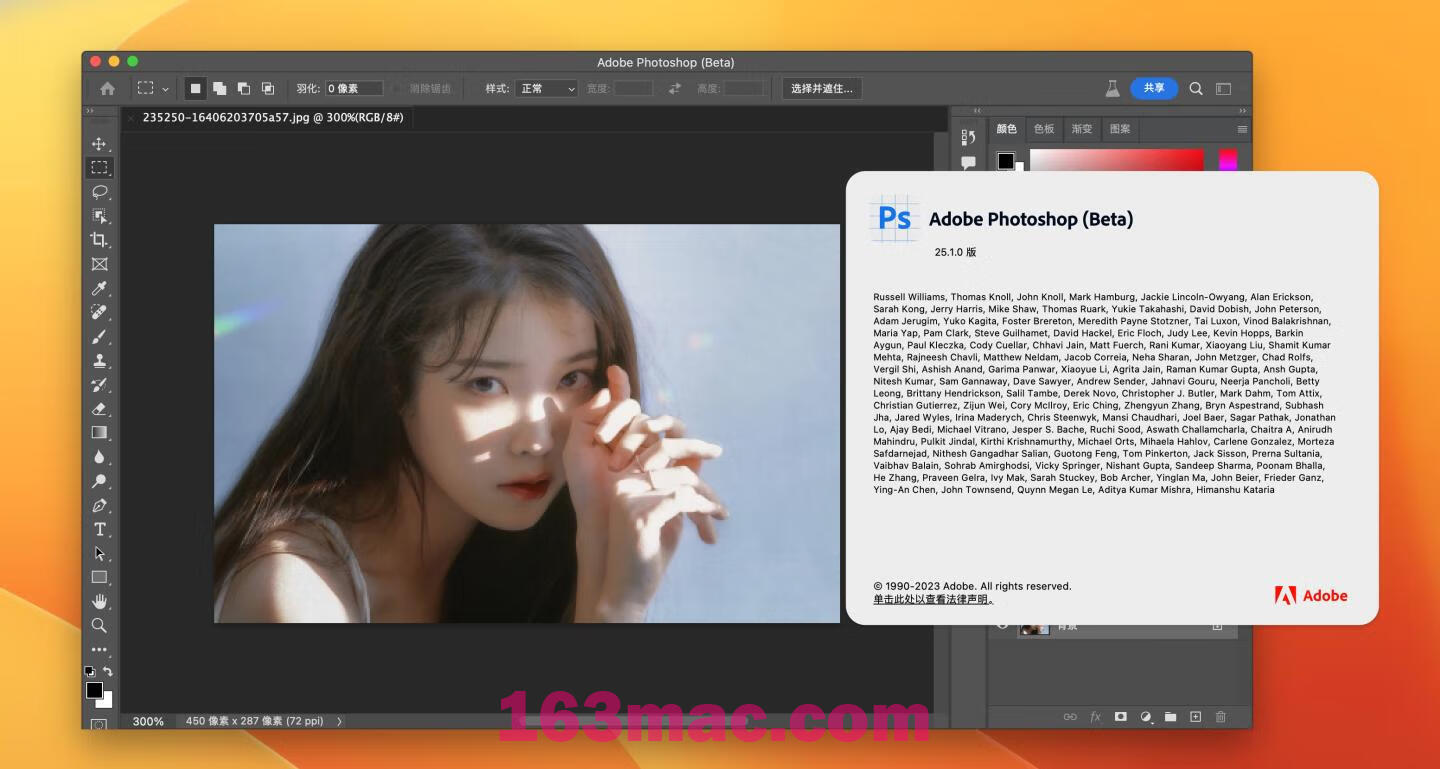Select the Crop tool
The width and height of the screenshot is (1440, 769).
(x=99, y=240)
